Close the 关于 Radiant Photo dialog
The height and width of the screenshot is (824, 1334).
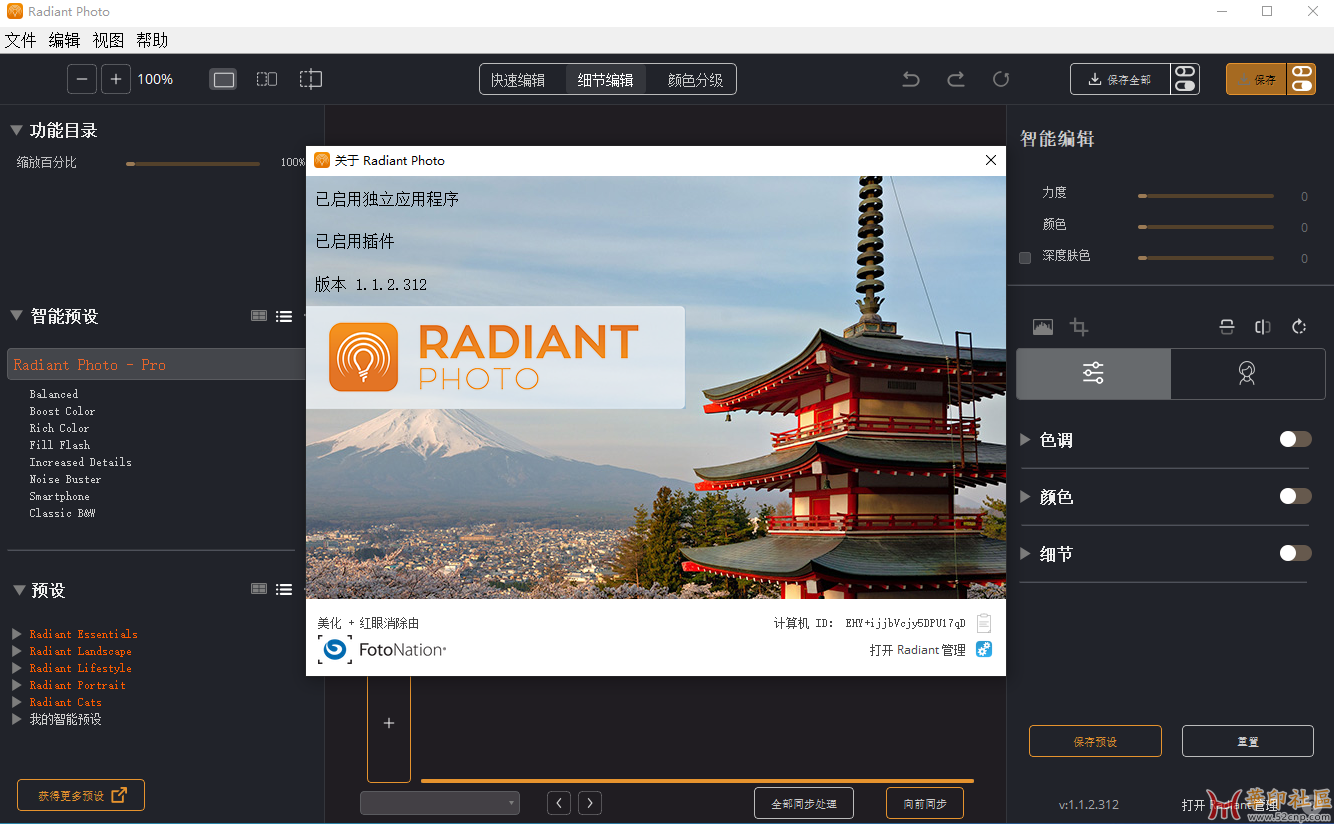point(990,160)
